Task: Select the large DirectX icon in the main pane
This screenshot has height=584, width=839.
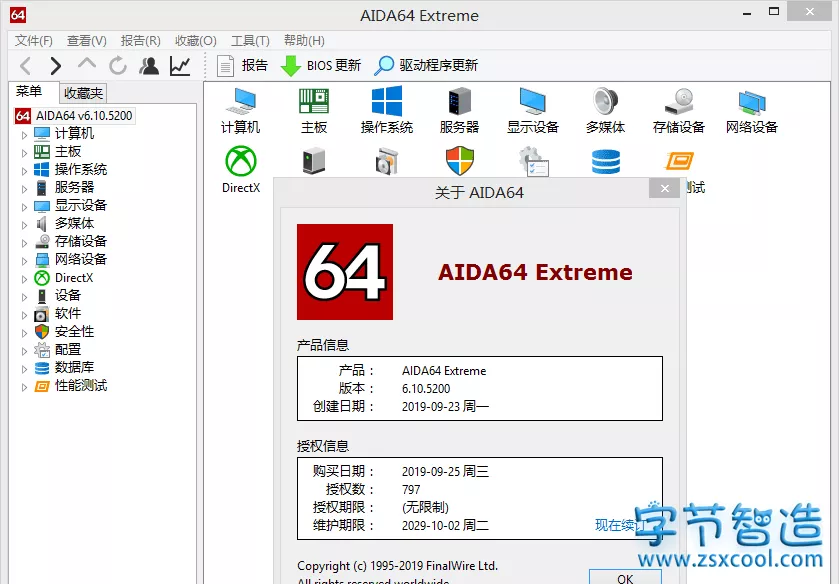Action: (241, 170)
